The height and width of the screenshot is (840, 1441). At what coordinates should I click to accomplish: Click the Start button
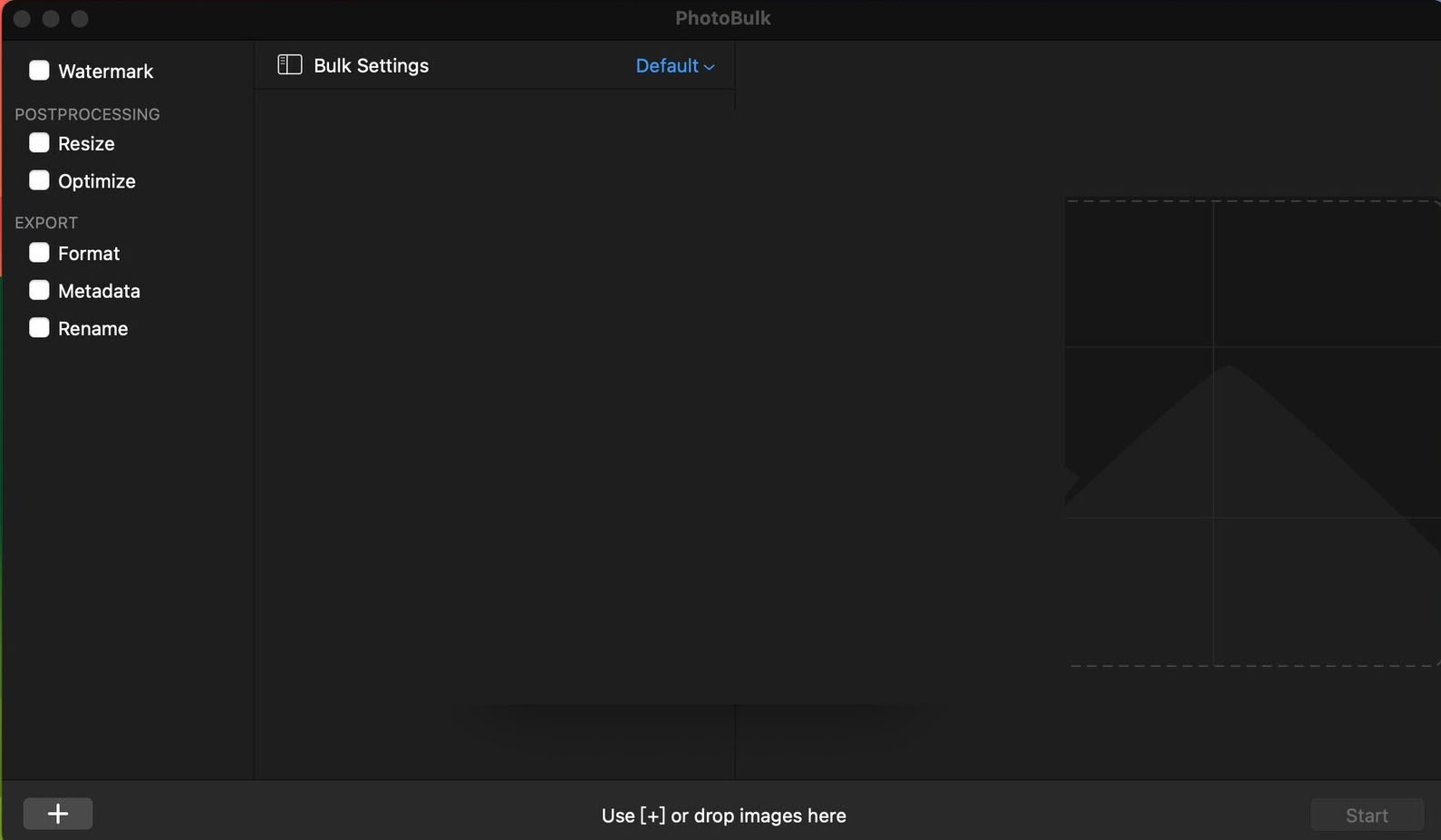pyautogui.click(x=1367, y=816)
